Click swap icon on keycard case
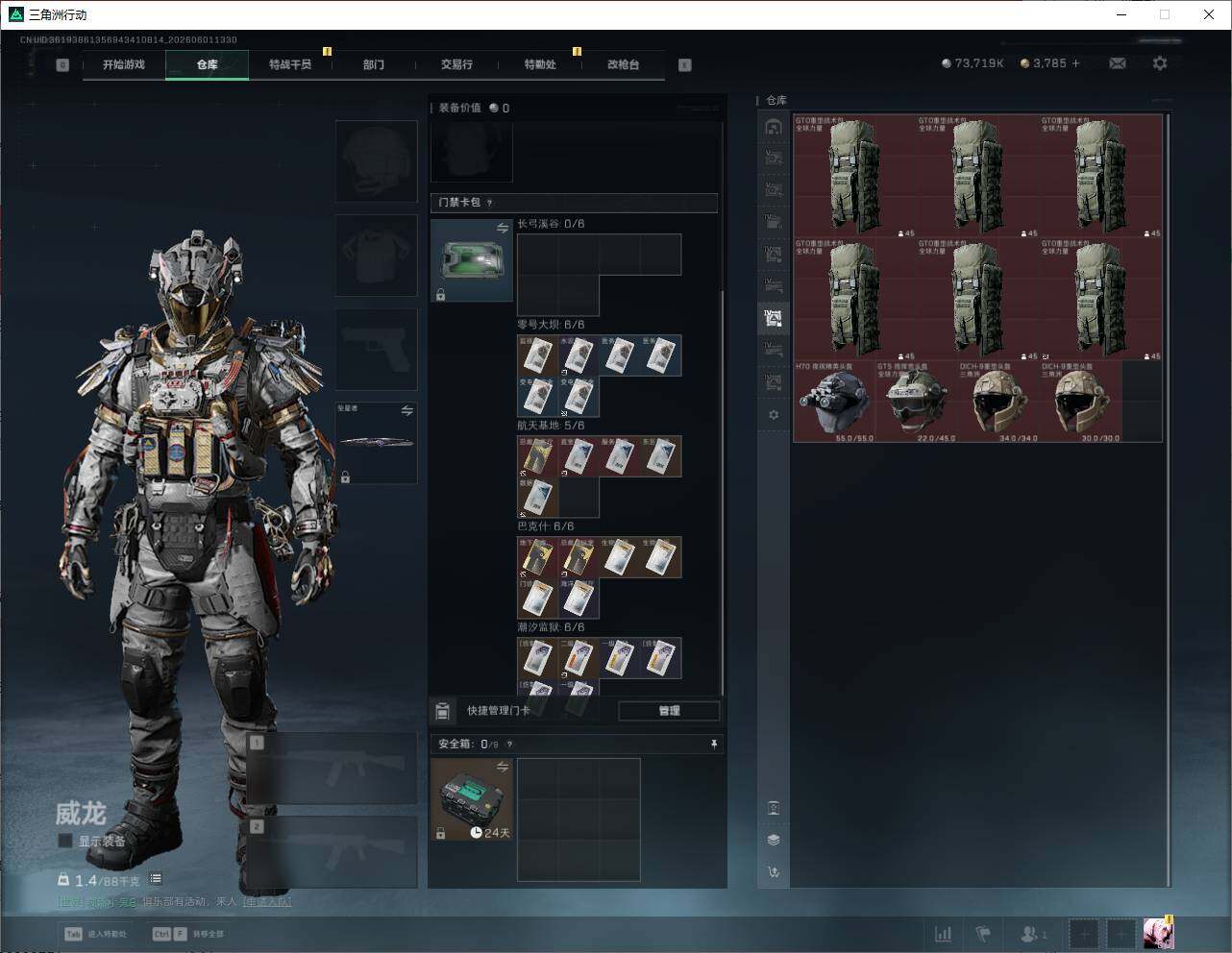This screenshot has width=1232, height=953. tap(503, 228)
